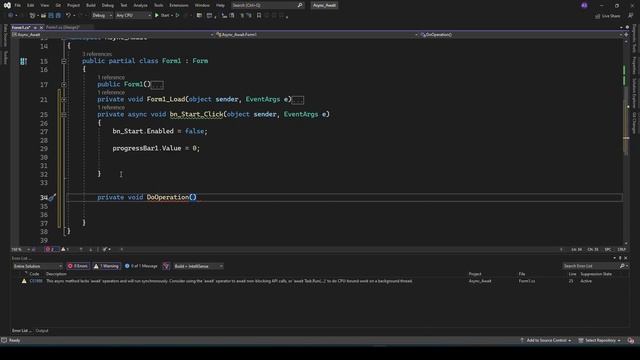Open the Test menu

[124, 5]
